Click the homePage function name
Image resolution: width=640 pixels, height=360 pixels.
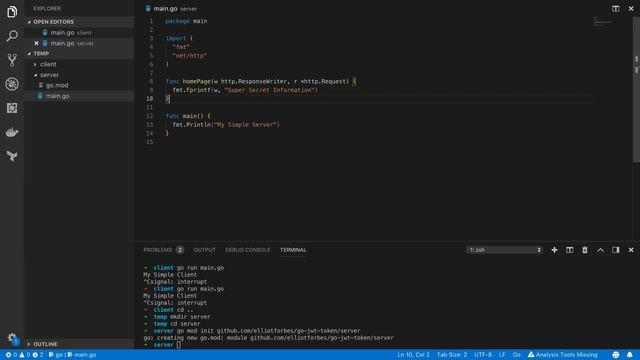pos(196,82)
